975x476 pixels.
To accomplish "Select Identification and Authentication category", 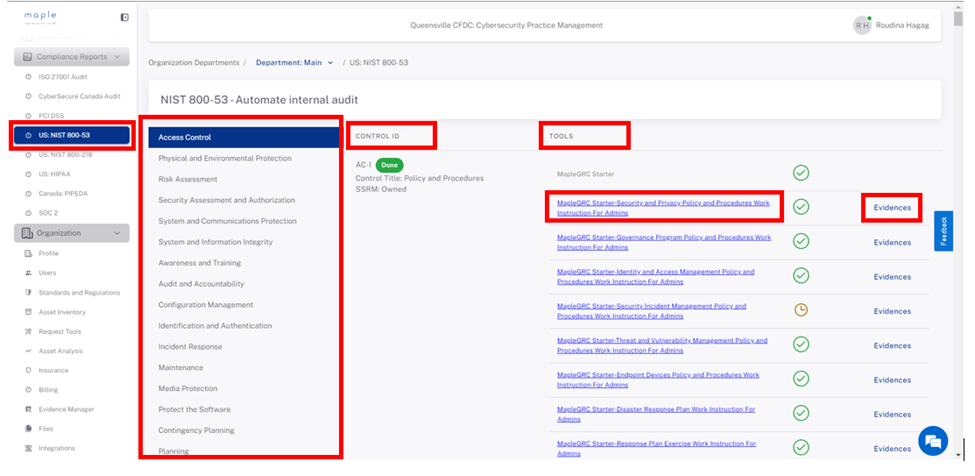I will (215, 326).
